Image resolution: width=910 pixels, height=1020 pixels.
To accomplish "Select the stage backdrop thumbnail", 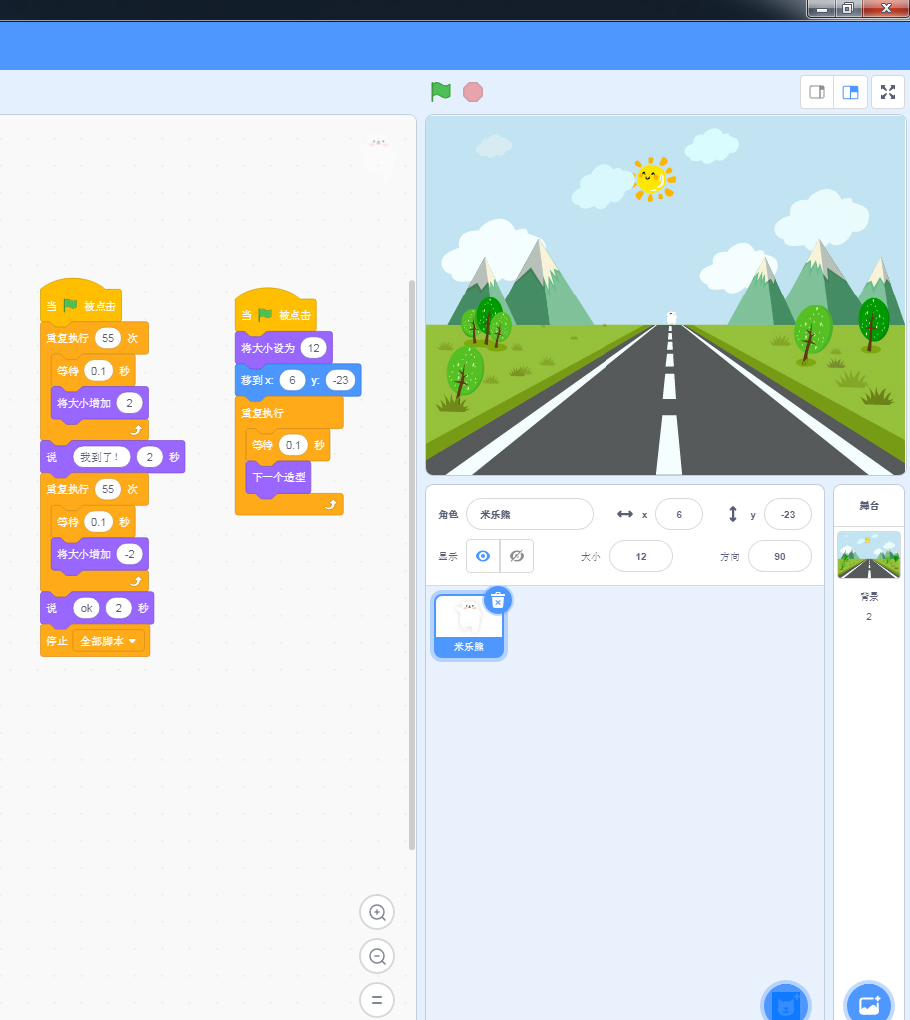I will (868, 555).
